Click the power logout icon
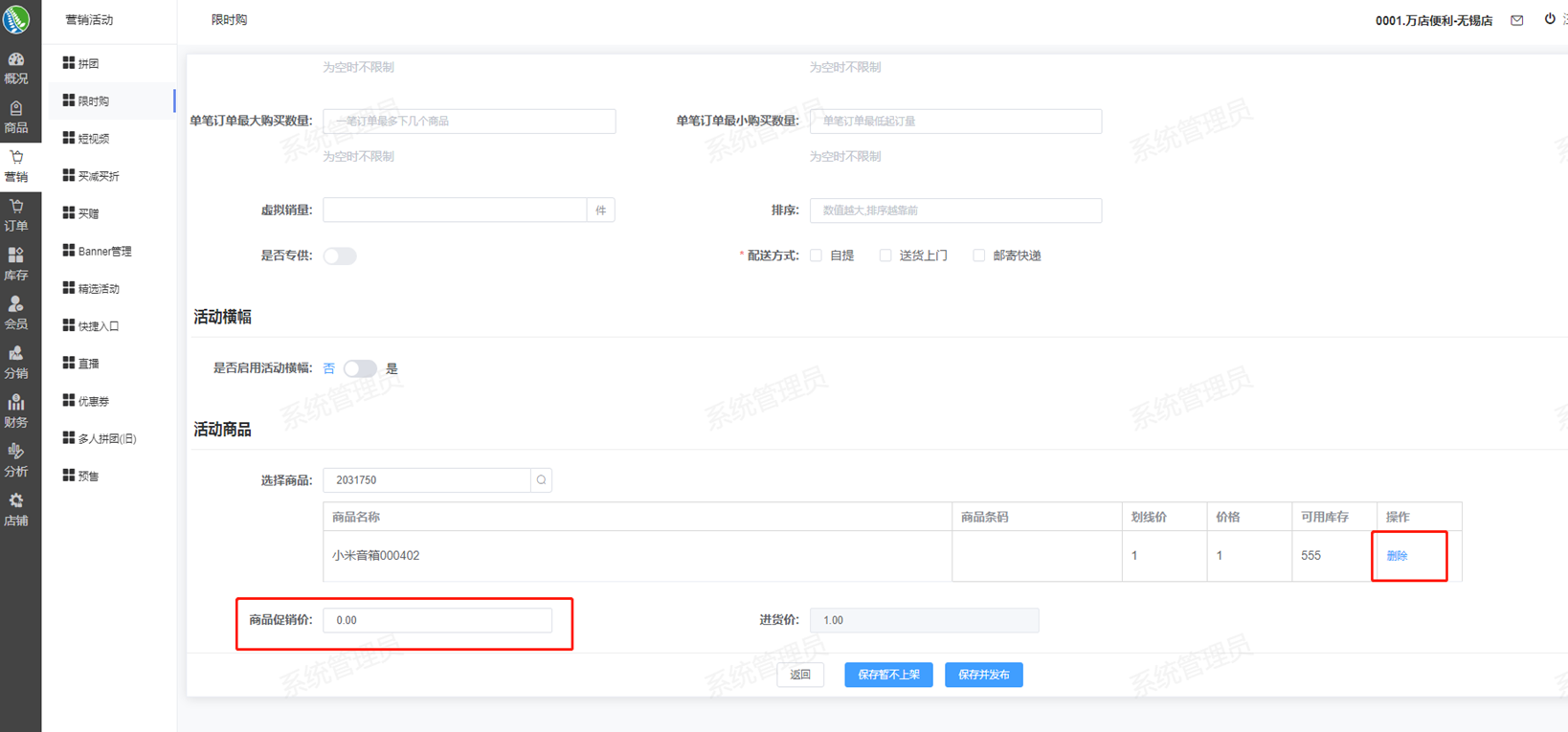The width and height of the screenshot is (1568, 732). pos(1550,19)
